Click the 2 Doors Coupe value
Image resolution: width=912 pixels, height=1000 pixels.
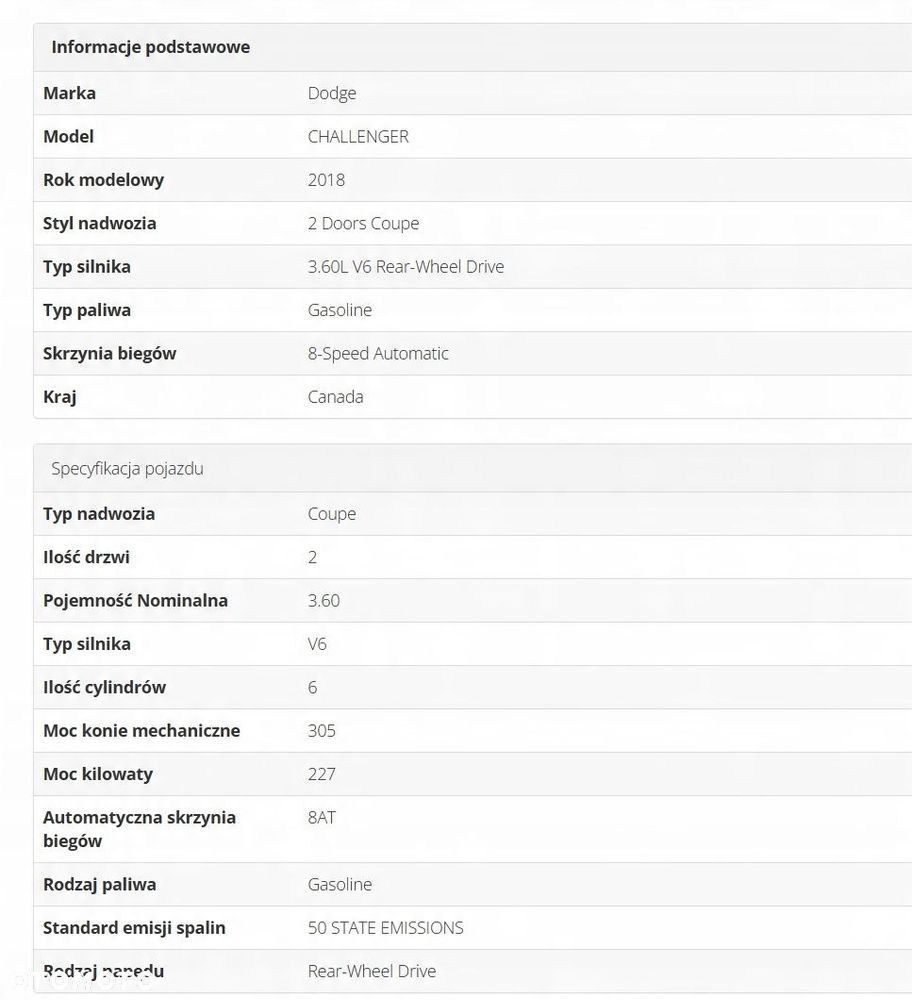[364, 223]
